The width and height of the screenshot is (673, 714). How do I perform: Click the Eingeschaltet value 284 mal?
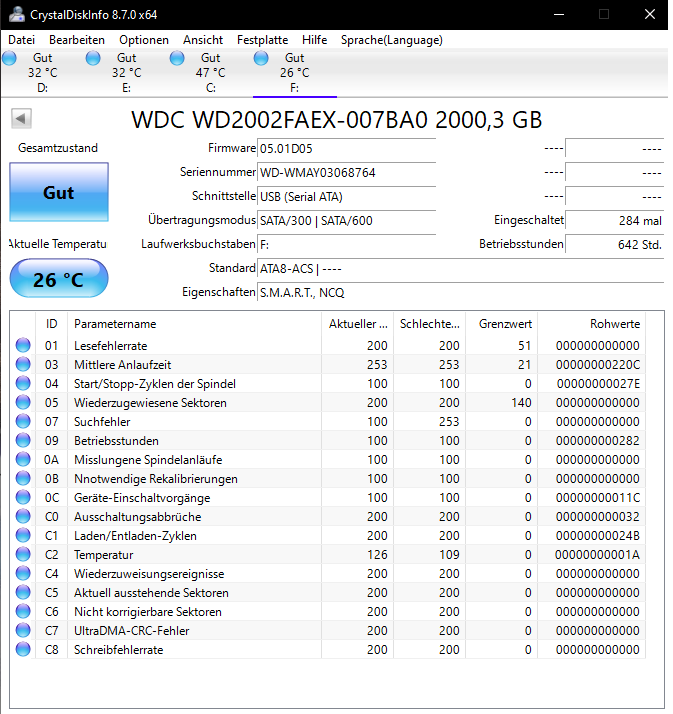[614, 221]
